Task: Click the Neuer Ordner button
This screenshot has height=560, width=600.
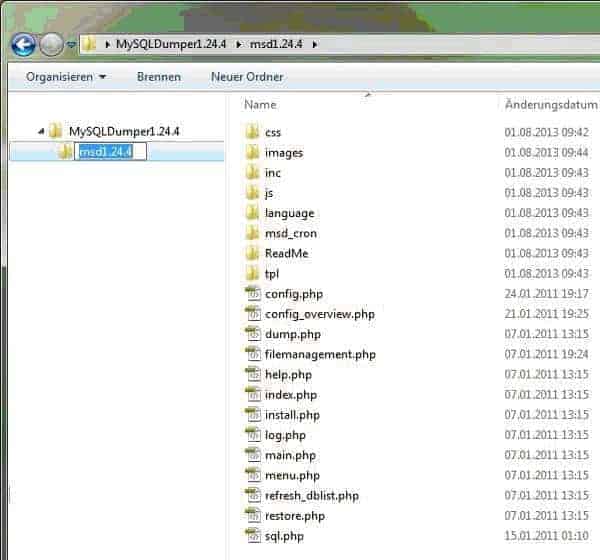Action: point(247,77)
